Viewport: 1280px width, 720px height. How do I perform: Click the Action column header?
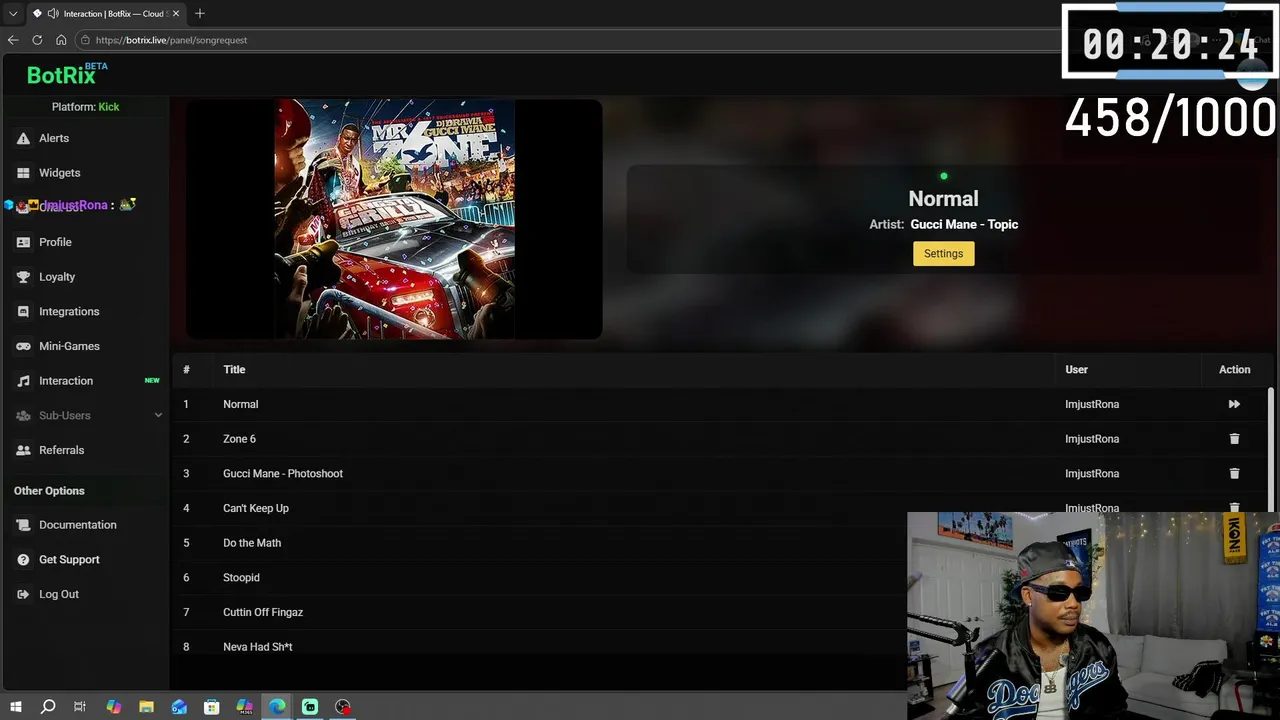(1234, 370)
